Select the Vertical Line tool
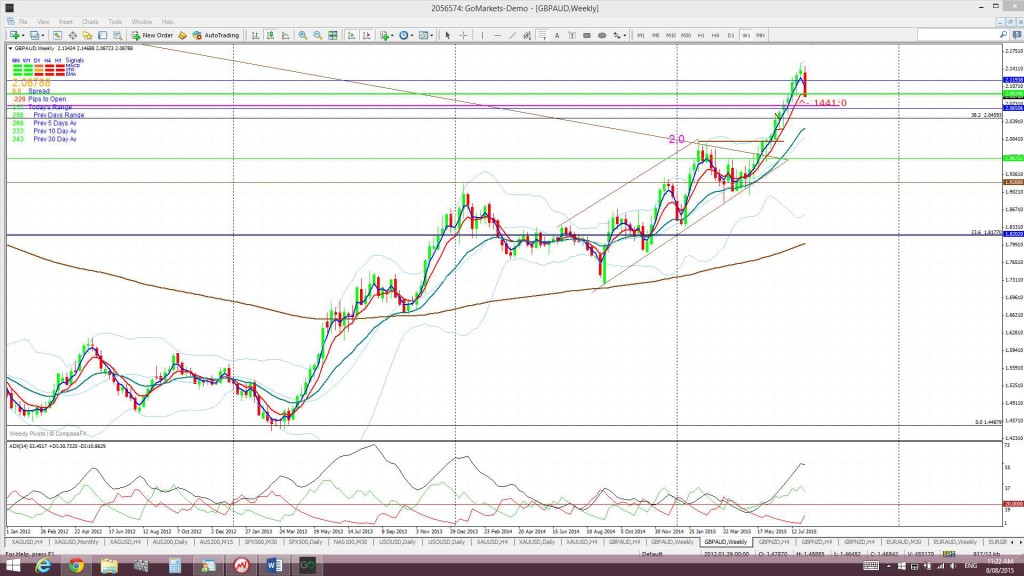 (x=483, y=35)
